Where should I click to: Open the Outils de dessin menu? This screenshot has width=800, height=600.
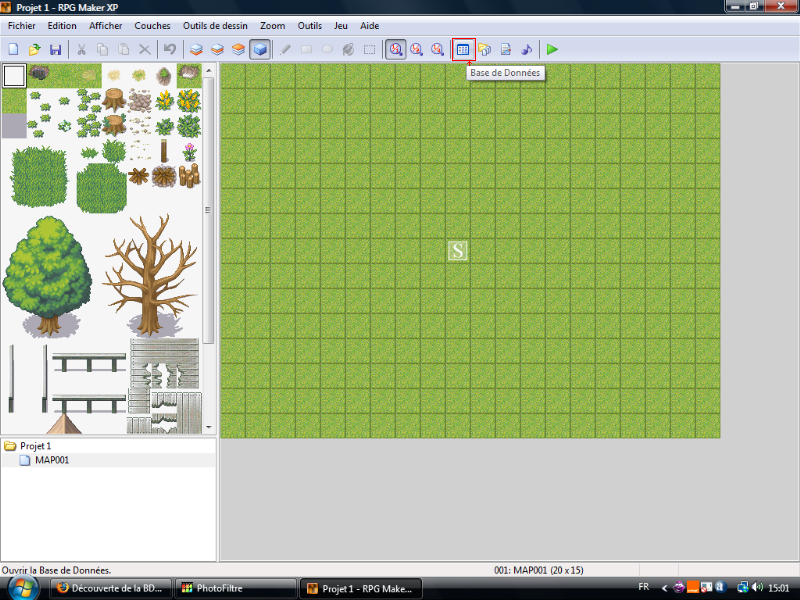click(215, 25)
